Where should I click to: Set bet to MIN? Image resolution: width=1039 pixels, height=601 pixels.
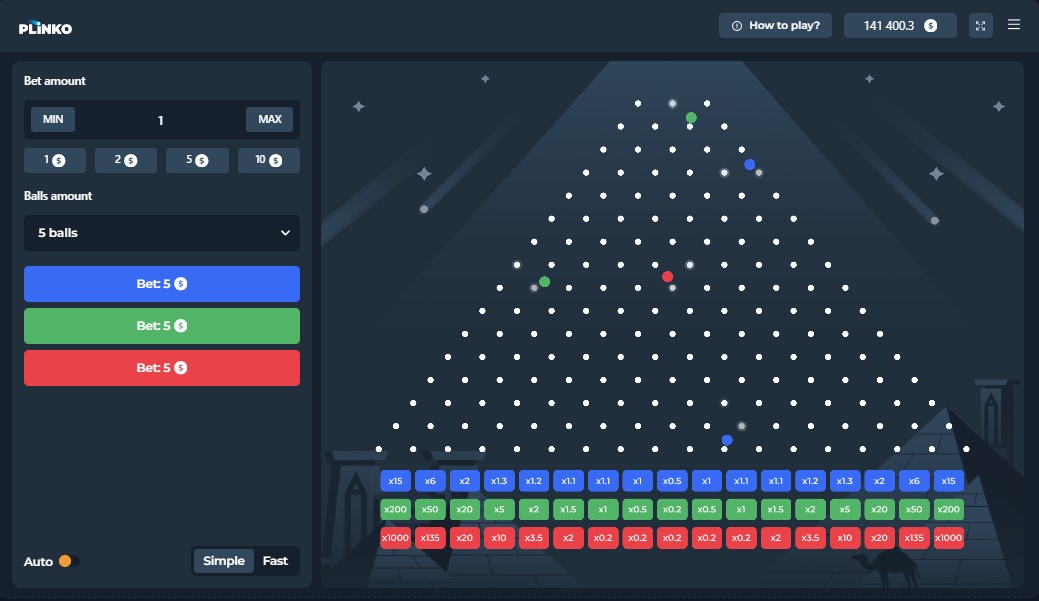click(53, 120)
